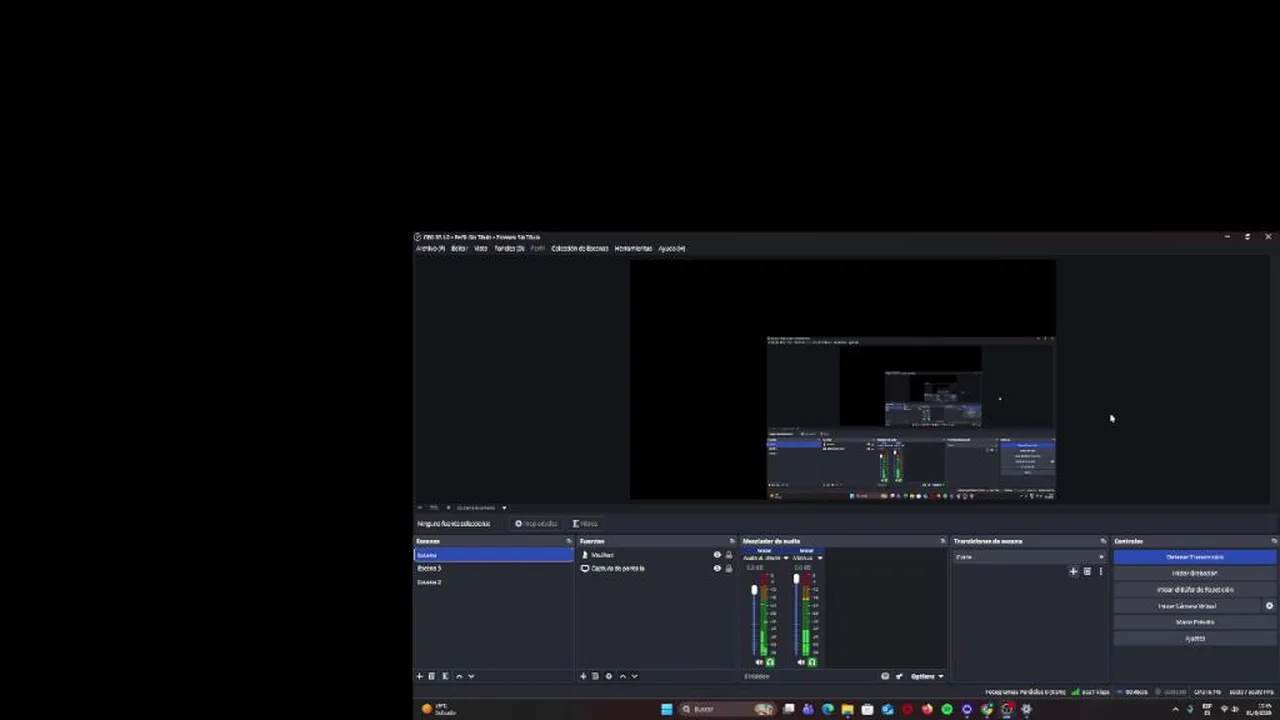Viewport: 1280px width, 720px height.
Task: Open Ajustes from the Controles panel
Action: click(x=1195, y=638)
